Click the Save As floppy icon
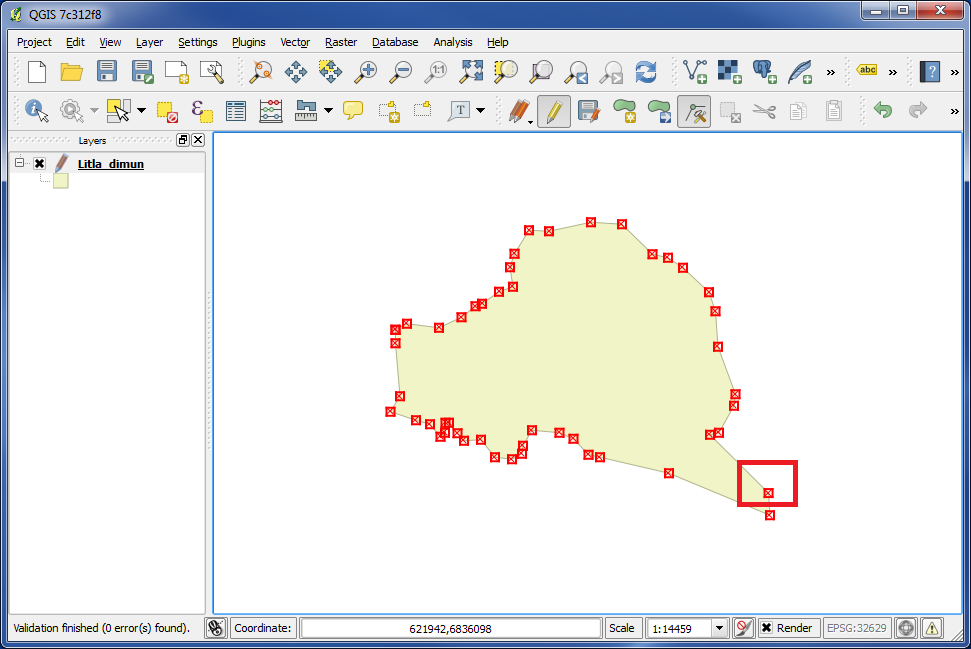 [142, 72]
